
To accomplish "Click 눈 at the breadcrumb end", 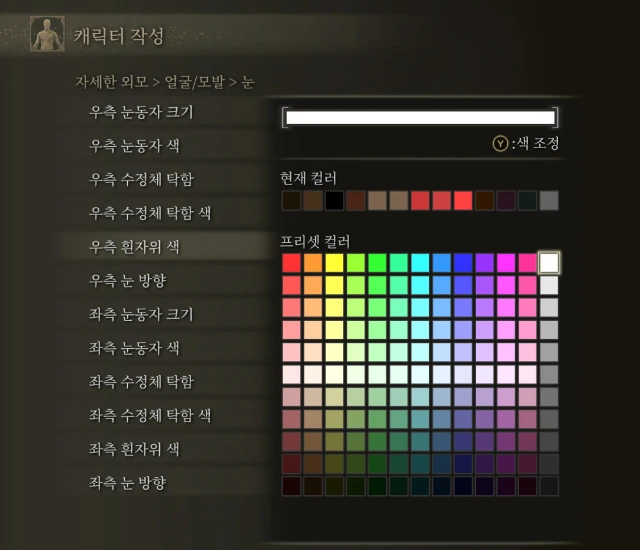I will 248,82.
